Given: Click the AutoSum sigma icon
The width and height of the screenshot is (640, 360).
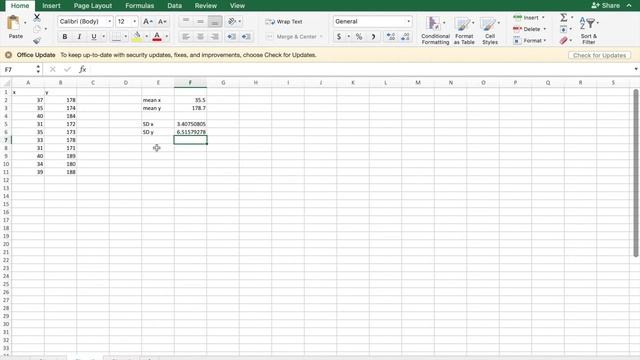Looking at the screenshot, I should pyautogui.click(x=564, y=17).
